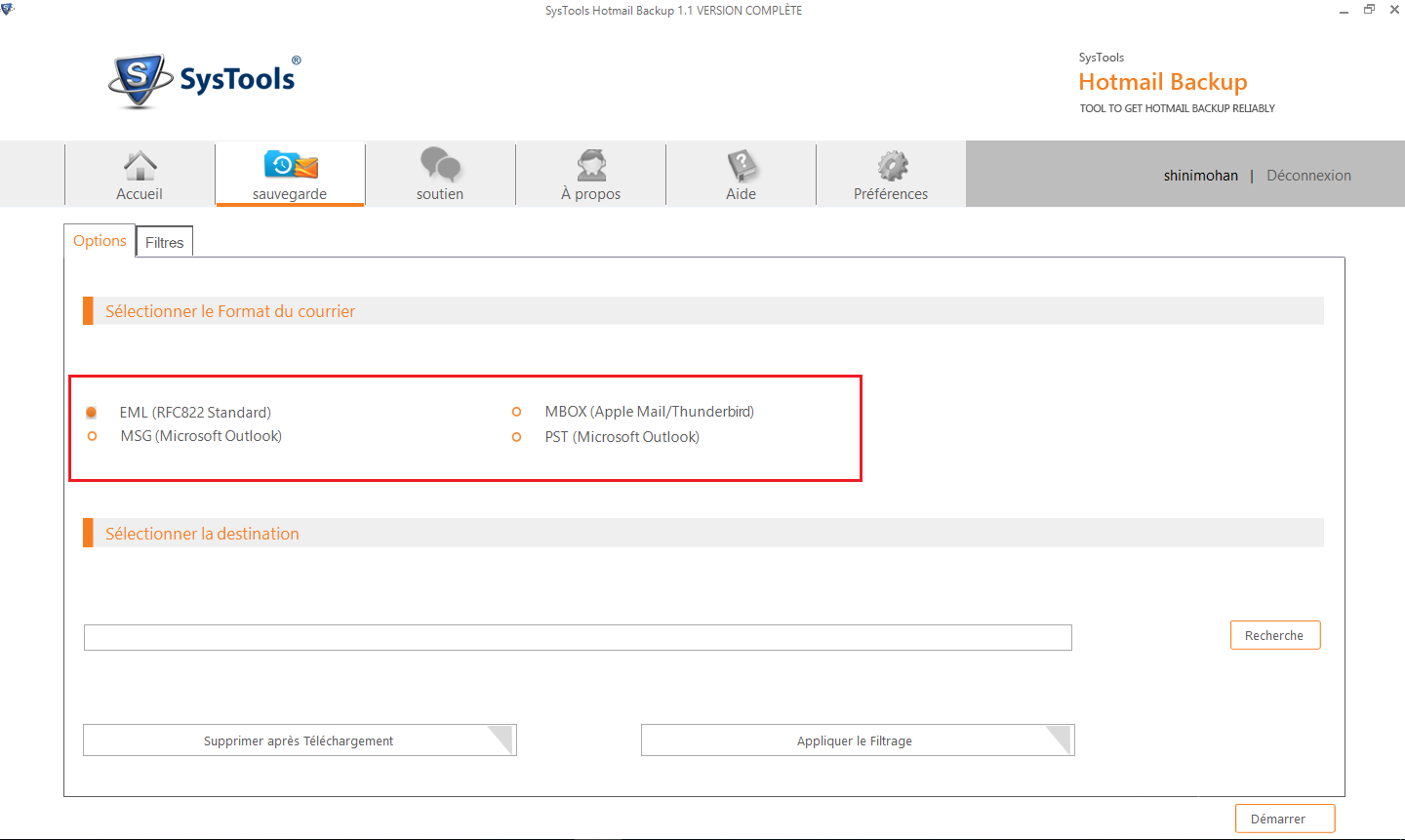Click the Sélectionner la destination heading

click(x=202, y=534)
